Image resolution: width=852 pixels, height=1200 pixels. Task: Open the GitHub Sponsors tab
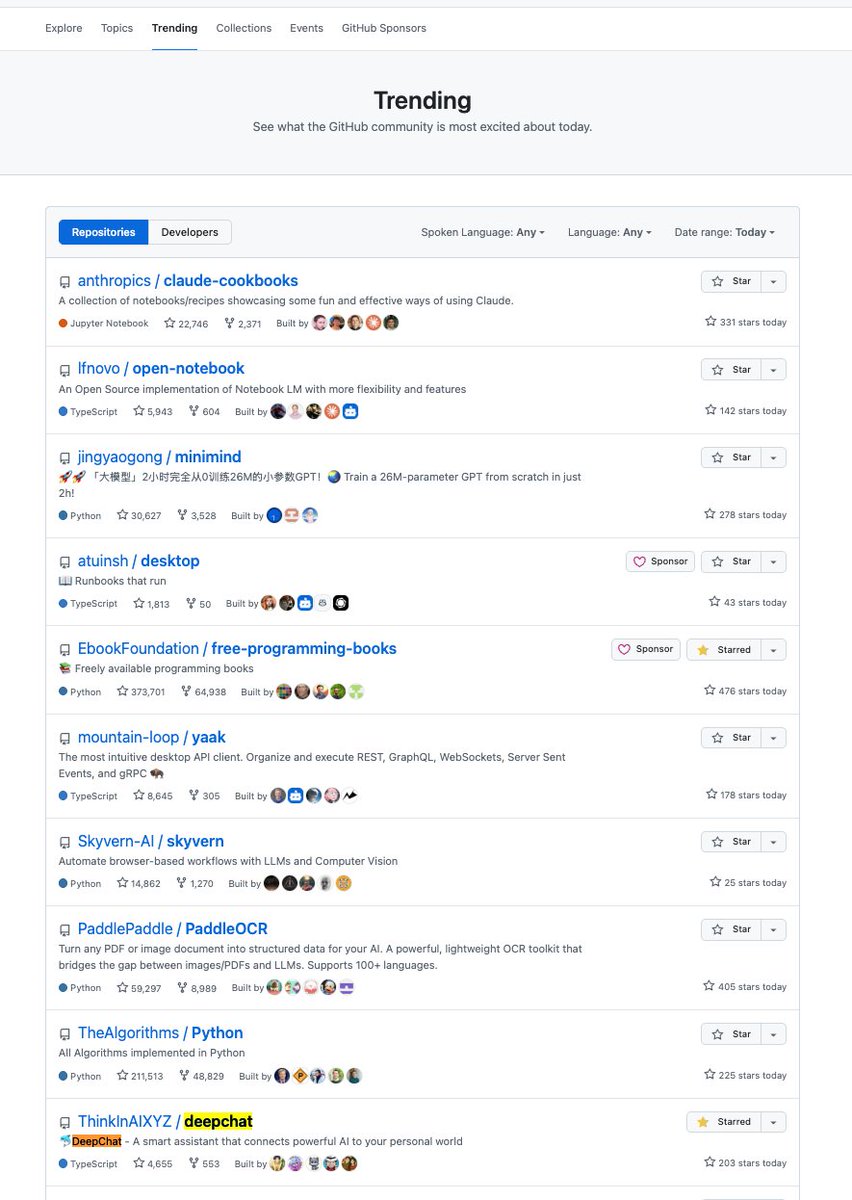384,28
